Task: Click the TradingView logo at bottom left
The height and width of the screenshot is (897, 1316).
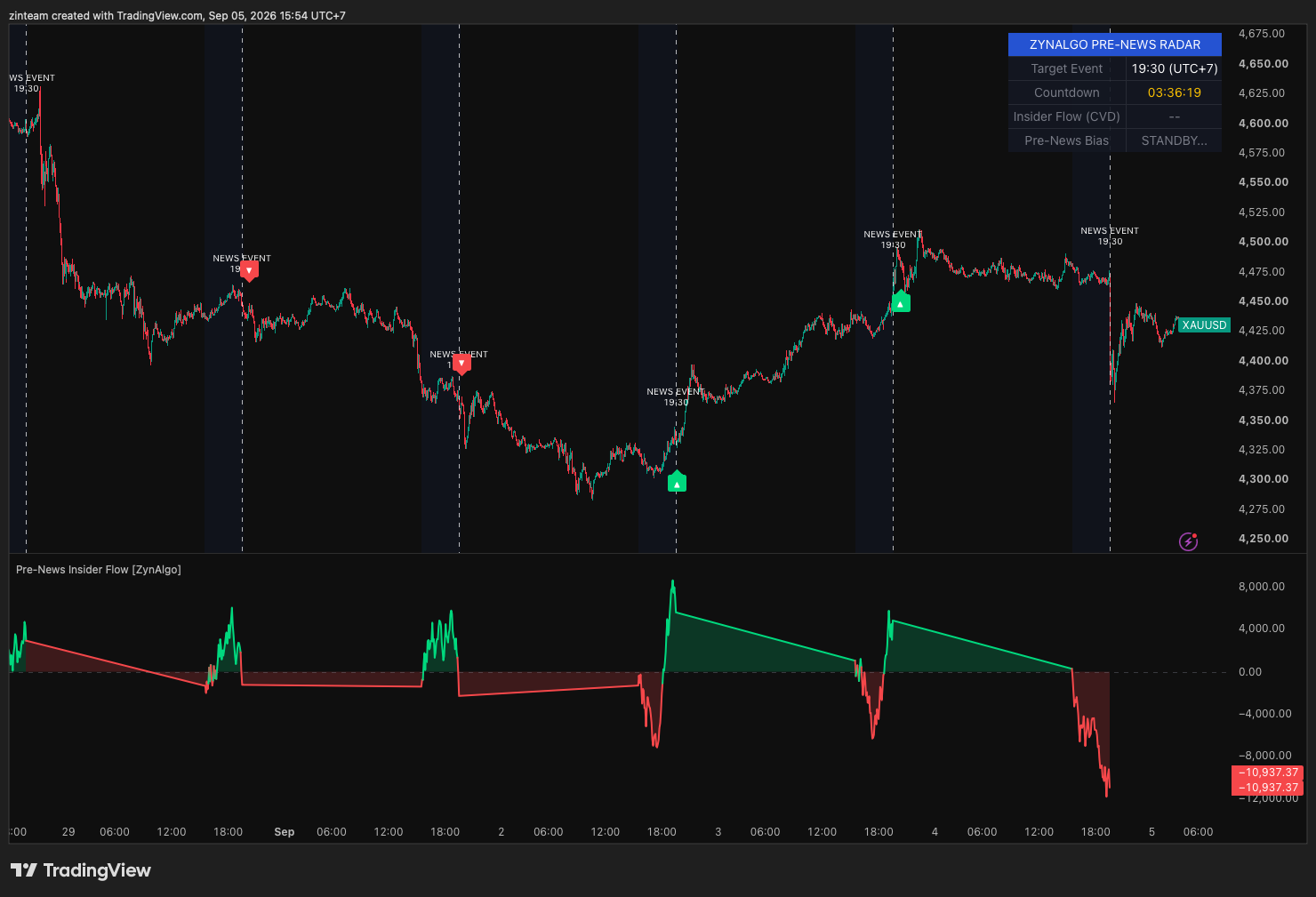Action: click(81, 870)
